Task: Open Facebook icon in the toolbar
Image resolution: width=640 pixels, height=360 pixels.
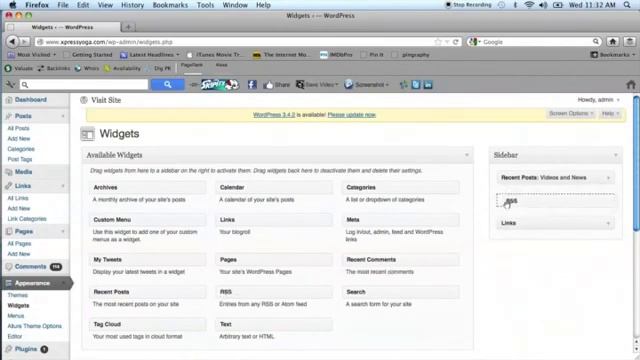Action: click(x=252, y=84)
